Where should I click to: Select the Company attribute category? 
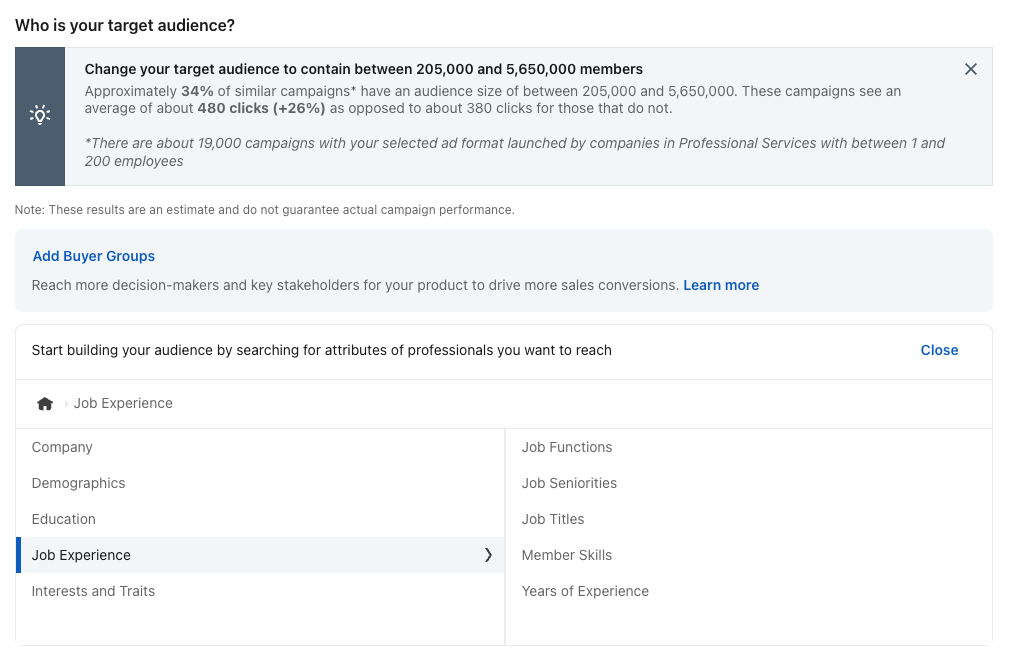[62, 447]
